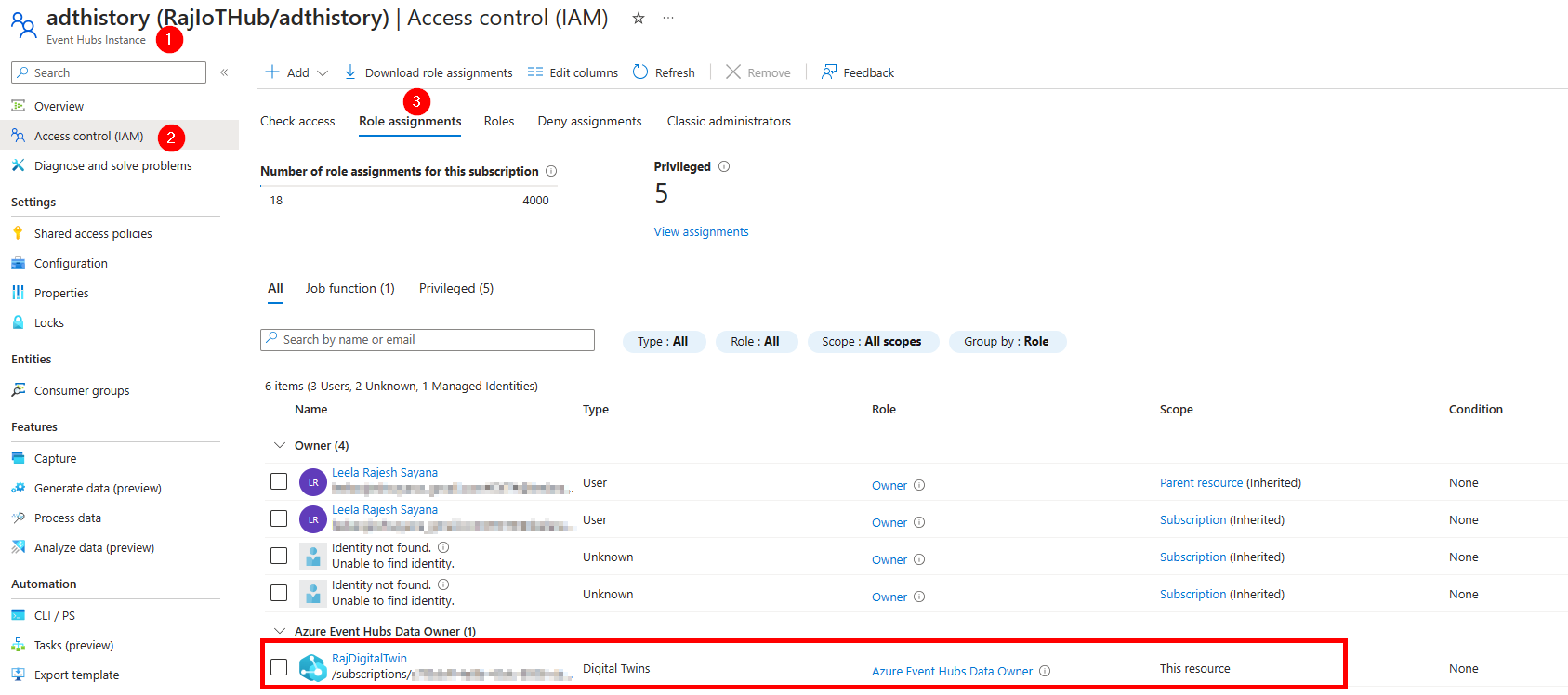This screenshot has width=1568, height=695.
Task: Click the RajDigitalTwin Digital Twins icon
Action: click(x=312, y=667)
